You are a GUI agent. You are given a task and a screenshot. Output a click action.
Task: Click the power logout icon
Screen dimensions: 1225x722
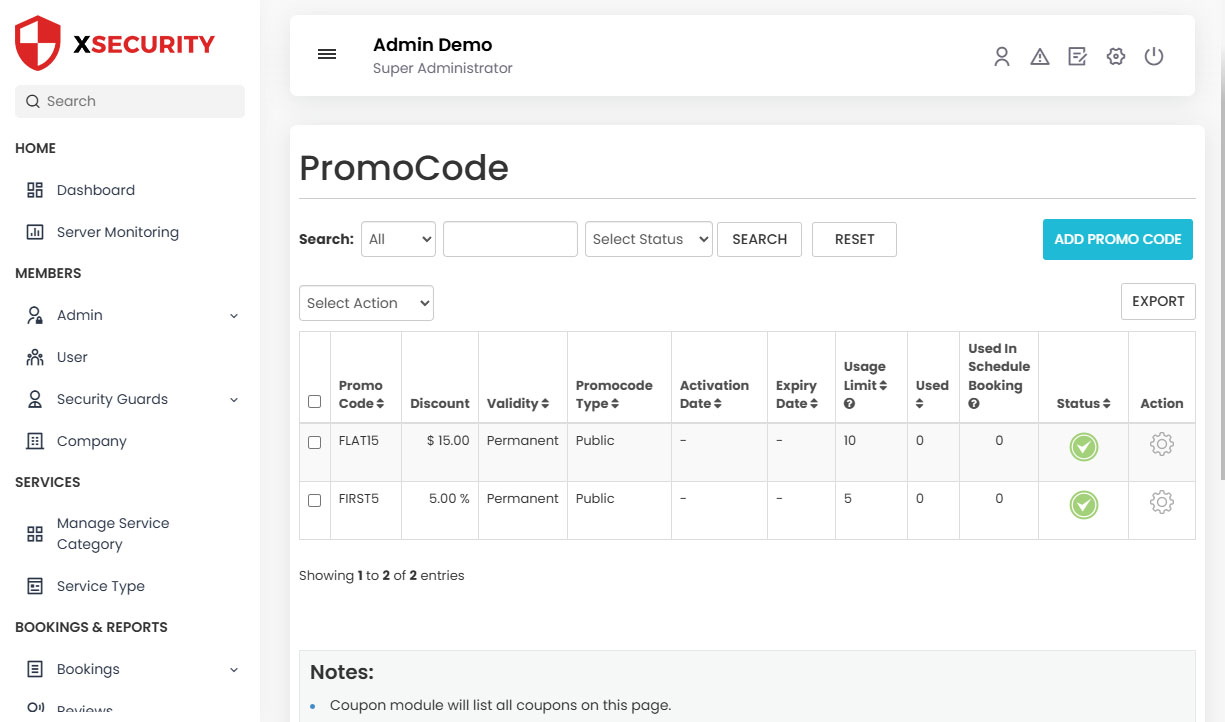[x=1154, y=57]
